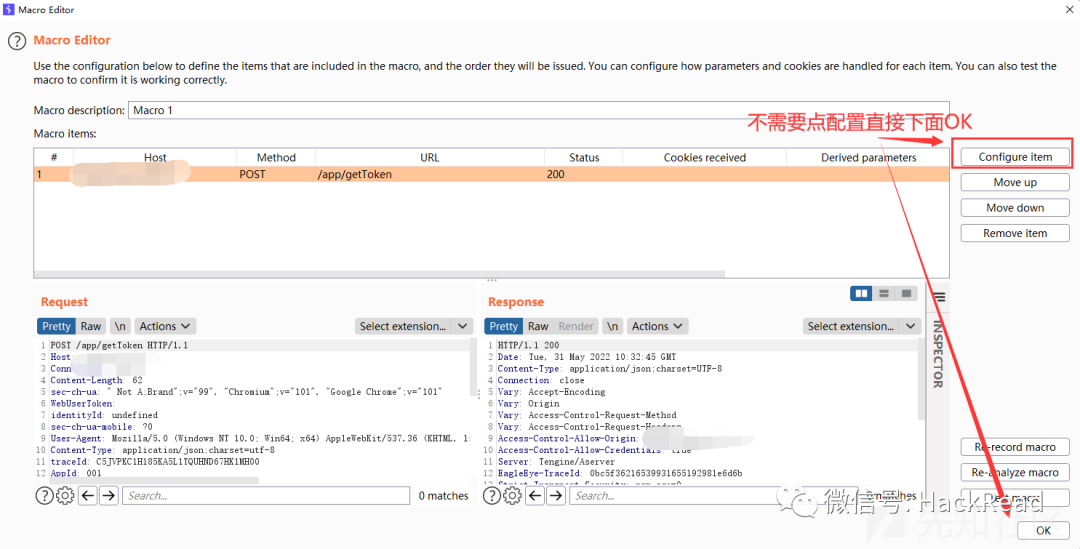Select the Raw tab in the Response panel
The width and height of the screenshot is (1080, 549).
tap(539, 326)
